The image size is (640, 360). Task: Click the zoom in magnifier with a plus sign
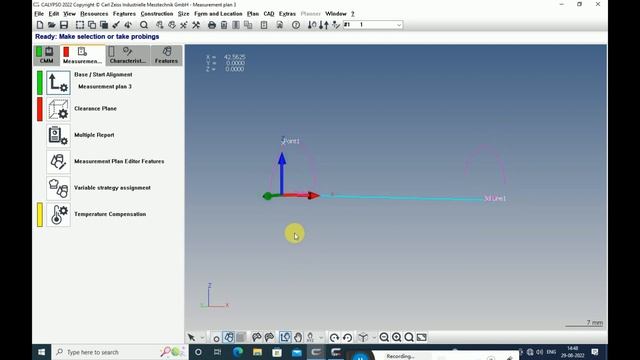point(396,337)
